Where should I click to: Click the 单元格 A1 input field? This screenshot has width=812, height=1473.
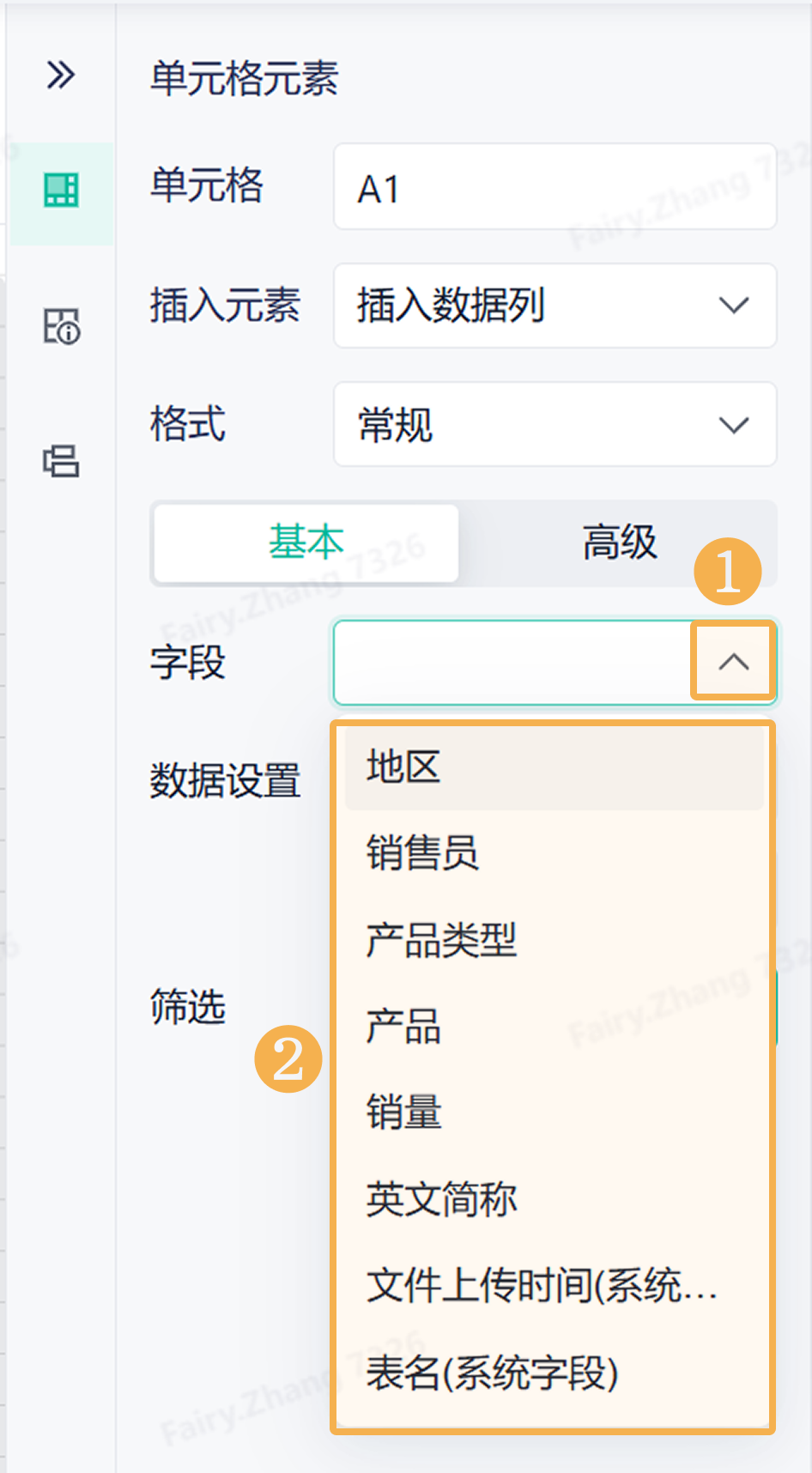coord(554,187)
